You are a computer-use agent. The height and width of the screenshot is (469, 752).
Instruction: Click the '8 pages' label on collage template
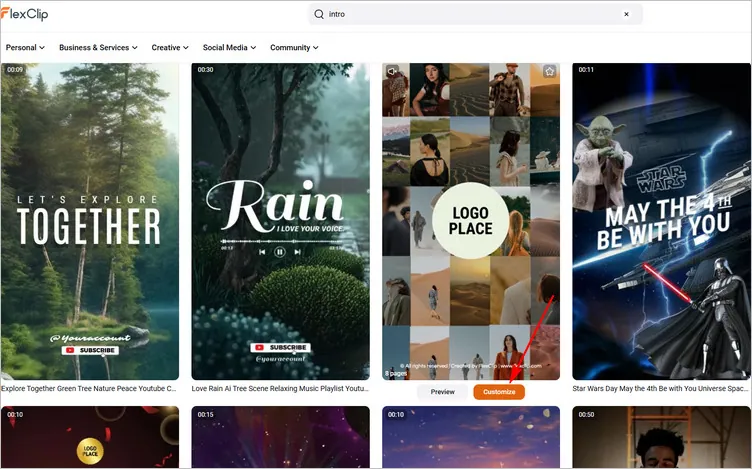tap(396, 373)
